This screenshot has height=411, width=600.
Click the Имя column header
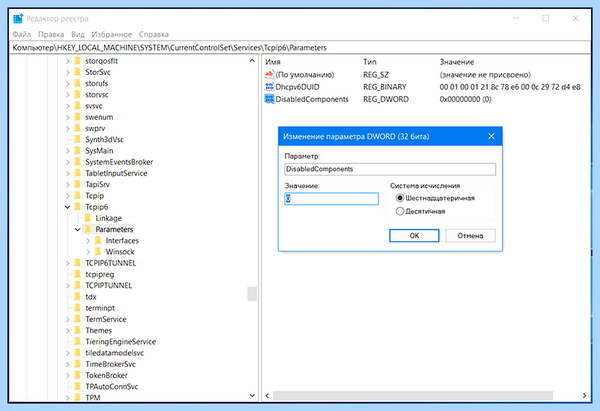273,62
